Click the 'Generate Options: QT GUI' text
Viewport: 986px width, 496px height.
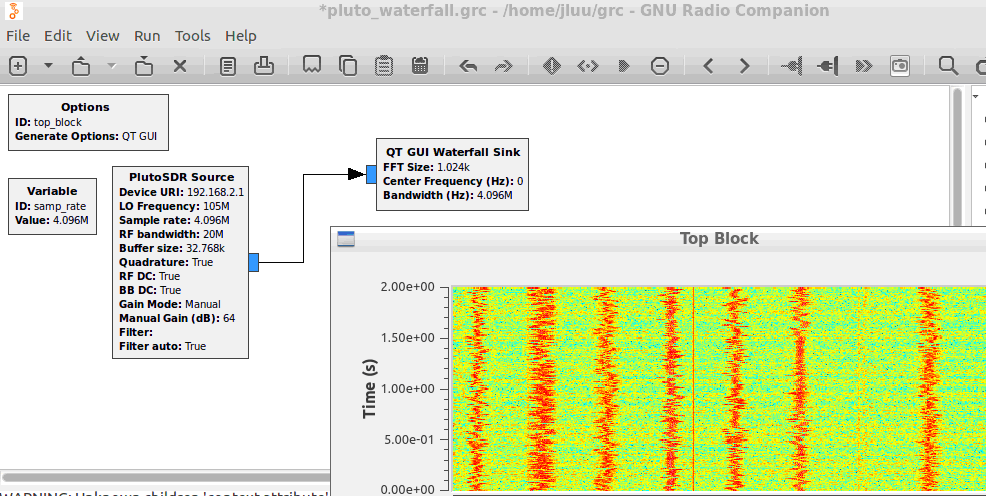pyautogui.click(x=86, y=136)
